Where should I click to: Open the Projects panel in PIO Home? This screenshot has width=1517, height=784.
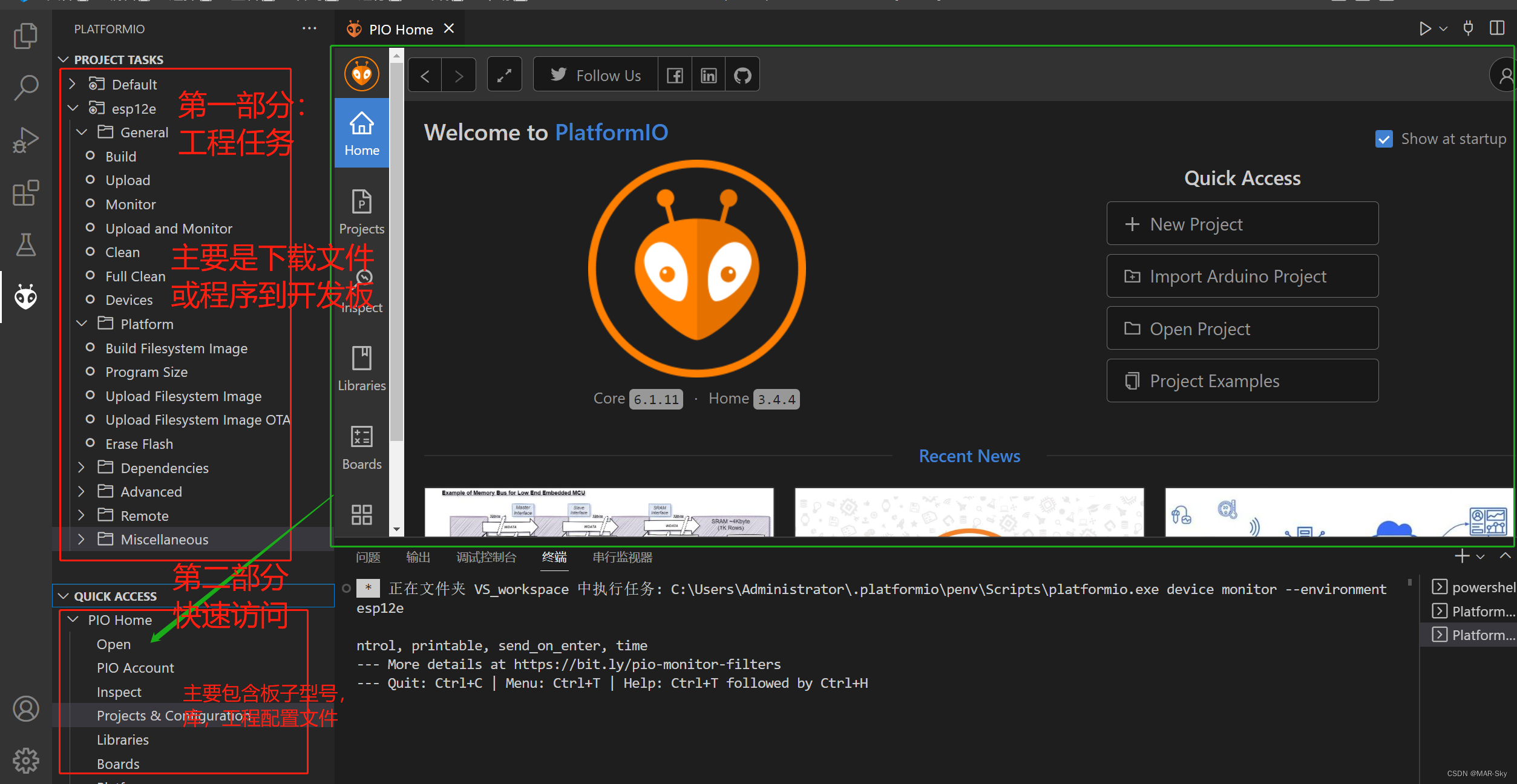(x=361, y=212)
